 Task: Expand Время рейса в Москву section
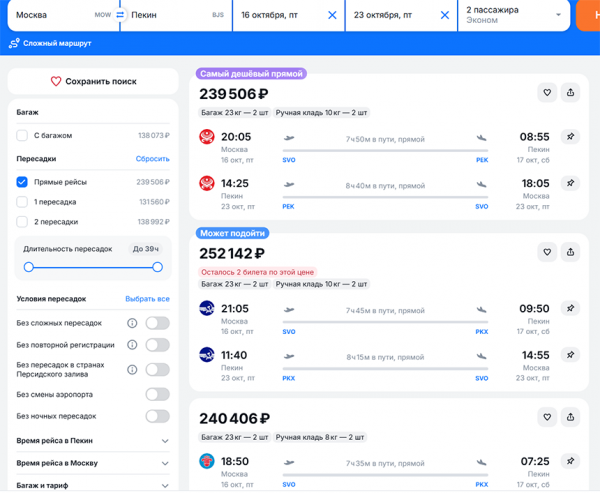pos(93,463)
